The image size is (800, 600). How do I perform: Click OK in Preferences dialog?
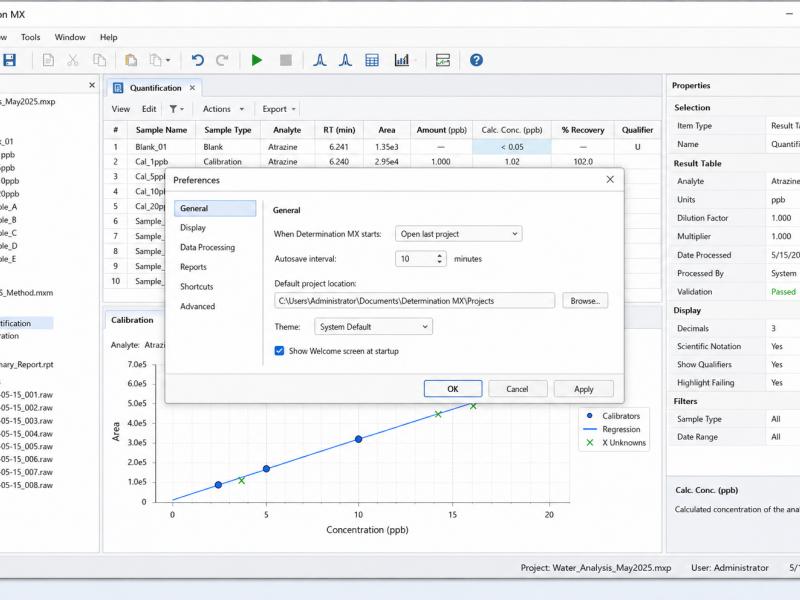coord(453,389)
